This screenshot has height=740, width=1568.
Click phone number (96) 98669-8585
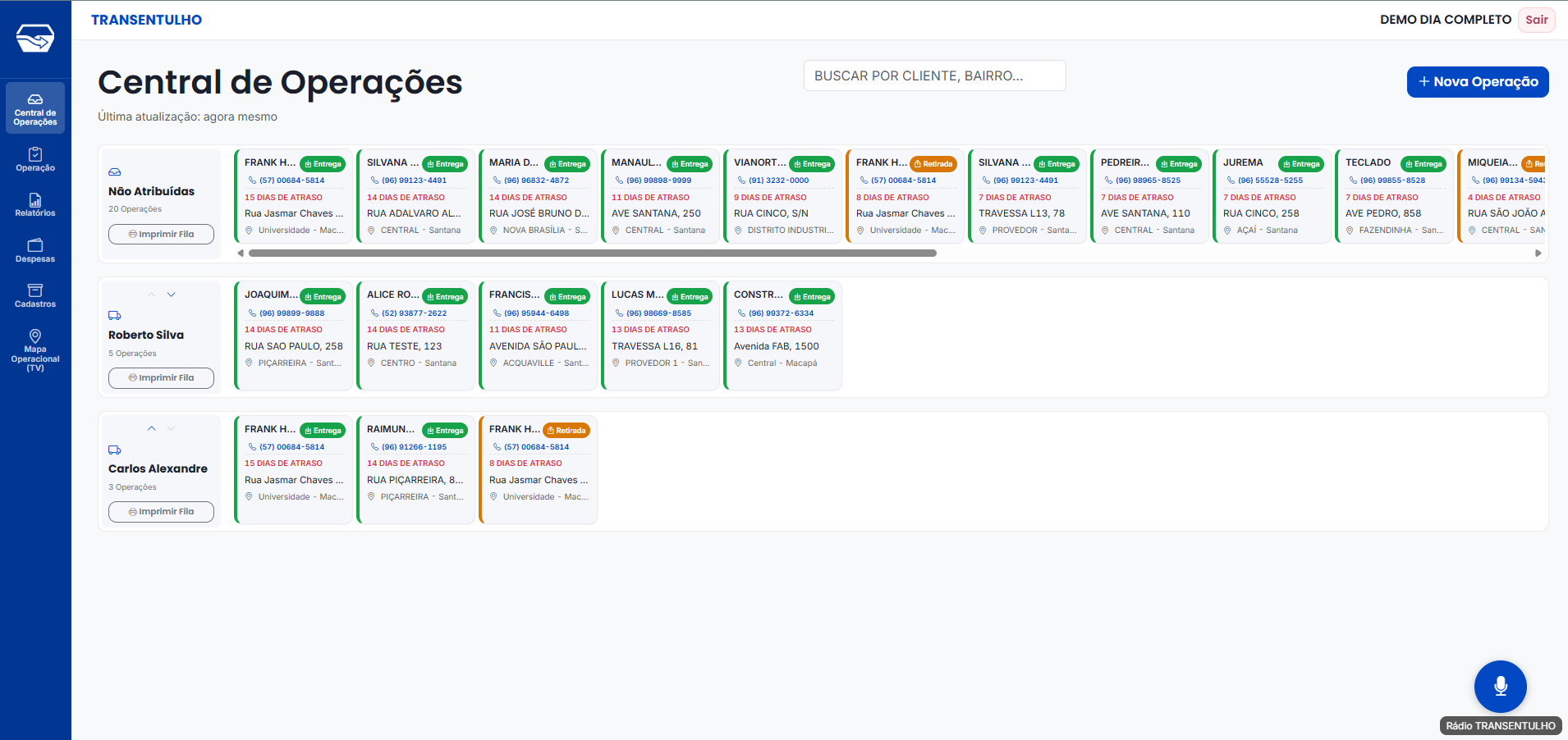click(658, 313)
